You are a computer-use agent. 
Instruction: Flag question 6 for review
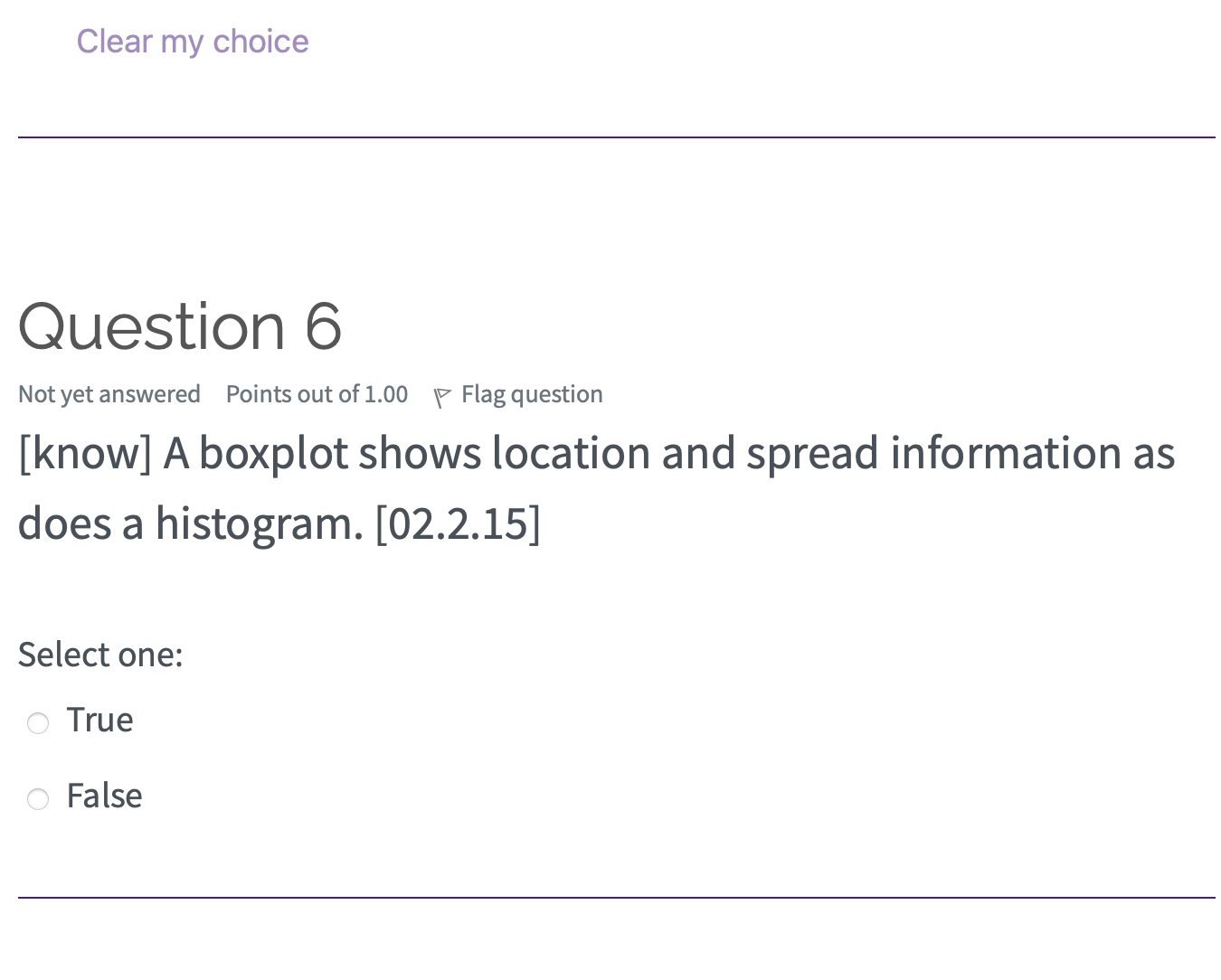click(x=532, y=395)
